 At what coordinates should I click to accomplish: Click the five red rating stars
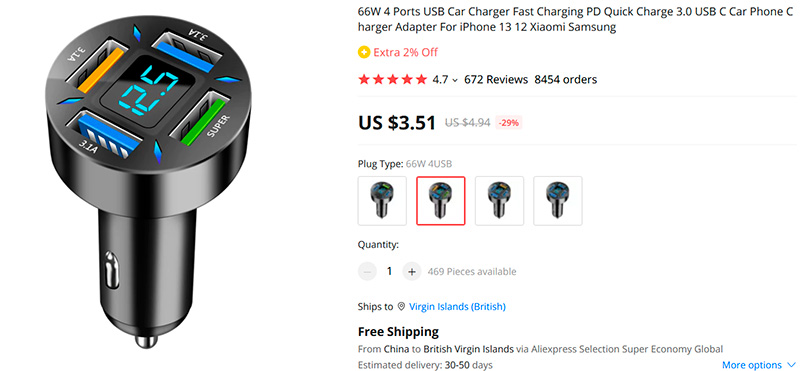392,80
